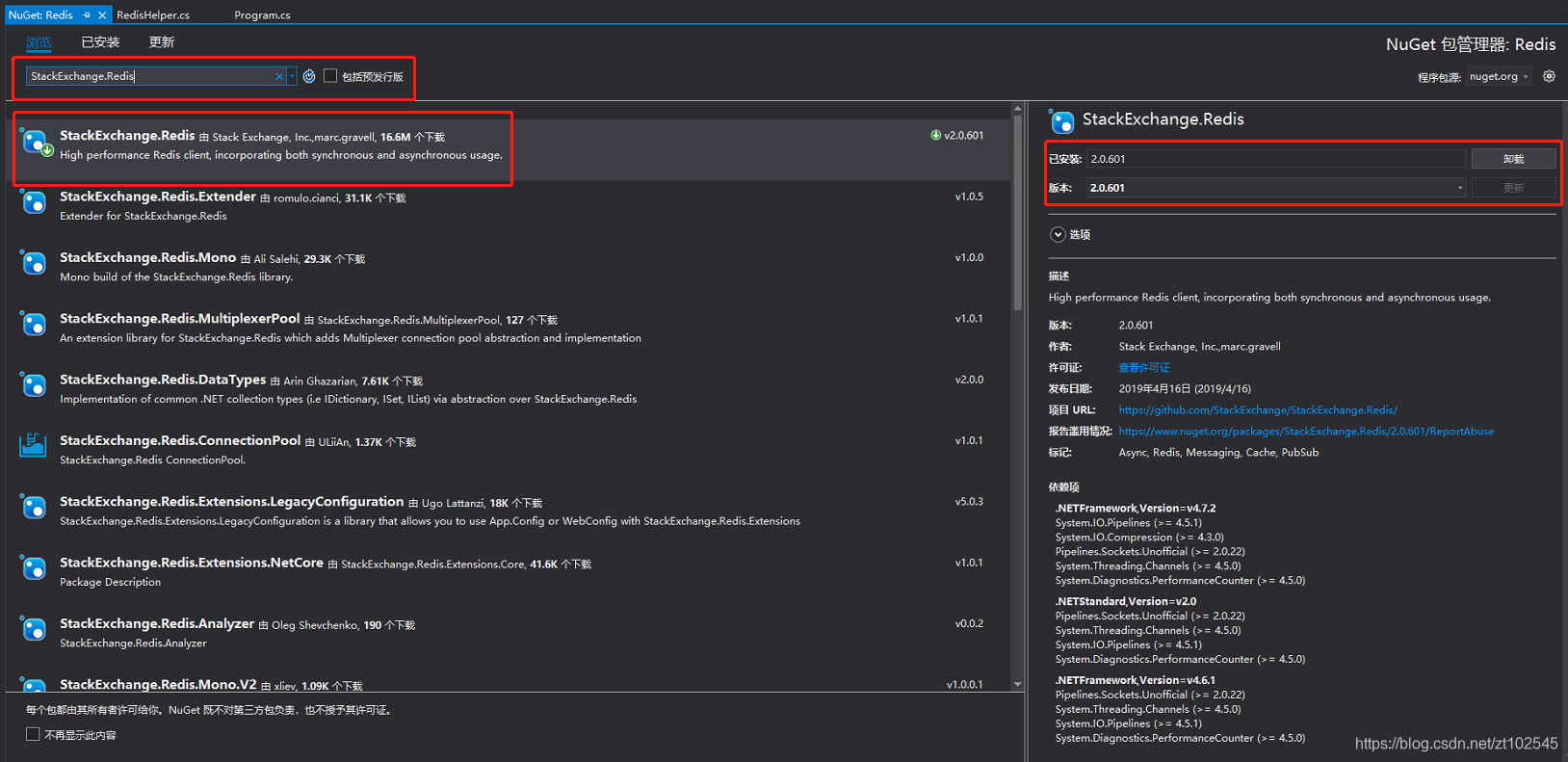This screenshot has height=762, width=1568.
Task: Switch to the Browse tab
Action: [x=39, y=41]
